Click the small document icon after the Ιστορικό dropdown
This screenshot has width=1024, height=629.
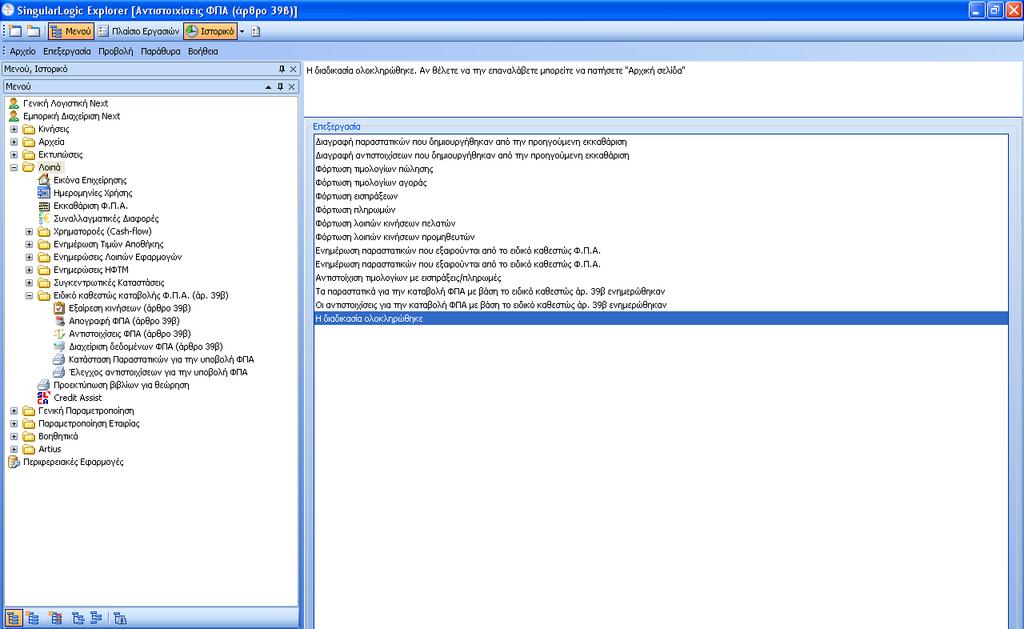[x=255, y=31]
